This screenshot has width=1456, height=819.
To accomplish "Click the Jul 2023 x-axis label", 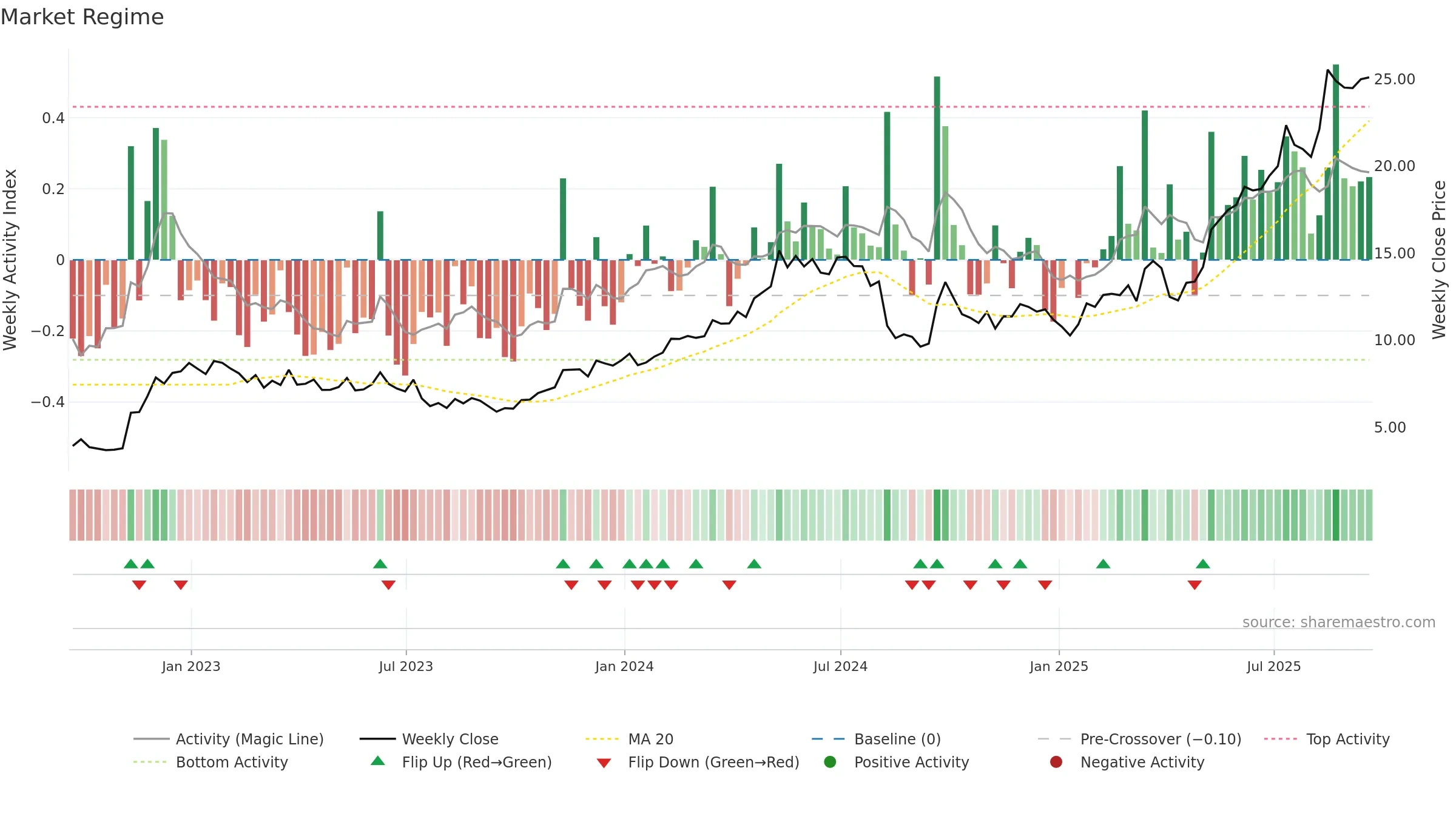I will (406, 667).
